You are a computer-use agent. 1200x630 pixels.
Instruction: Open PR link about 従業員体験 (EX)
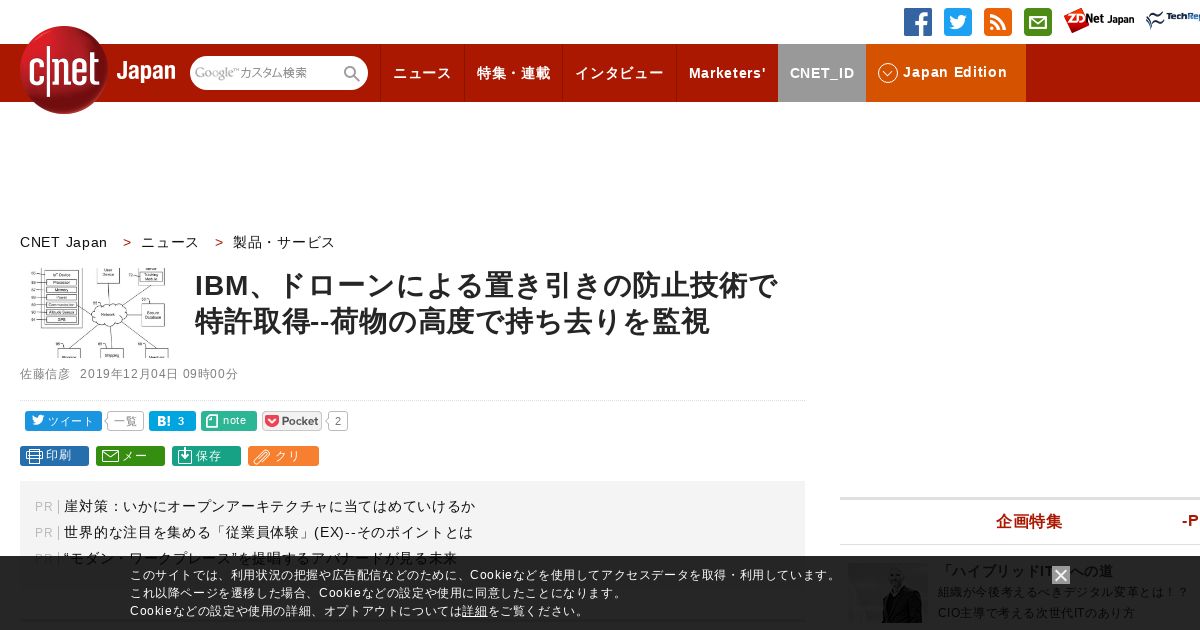coord(268,532)
